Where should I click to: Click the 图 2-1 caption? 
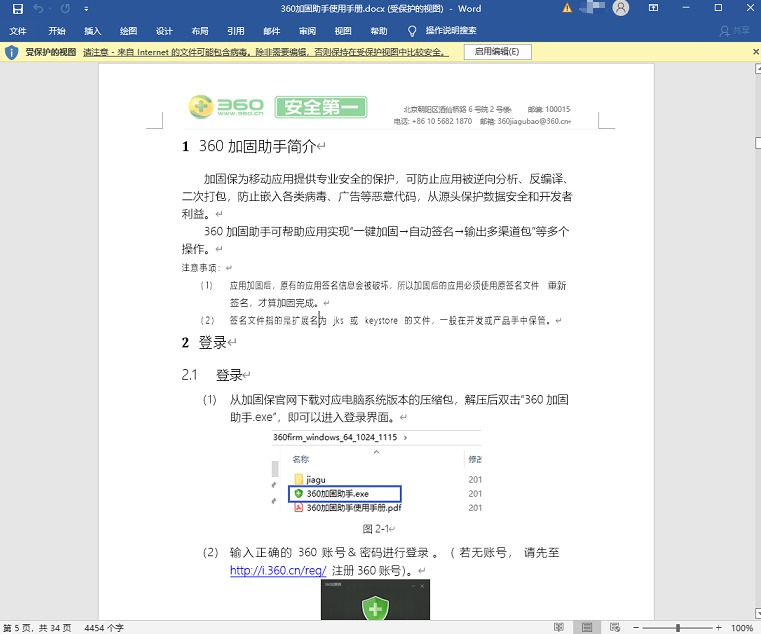[376, 529]
